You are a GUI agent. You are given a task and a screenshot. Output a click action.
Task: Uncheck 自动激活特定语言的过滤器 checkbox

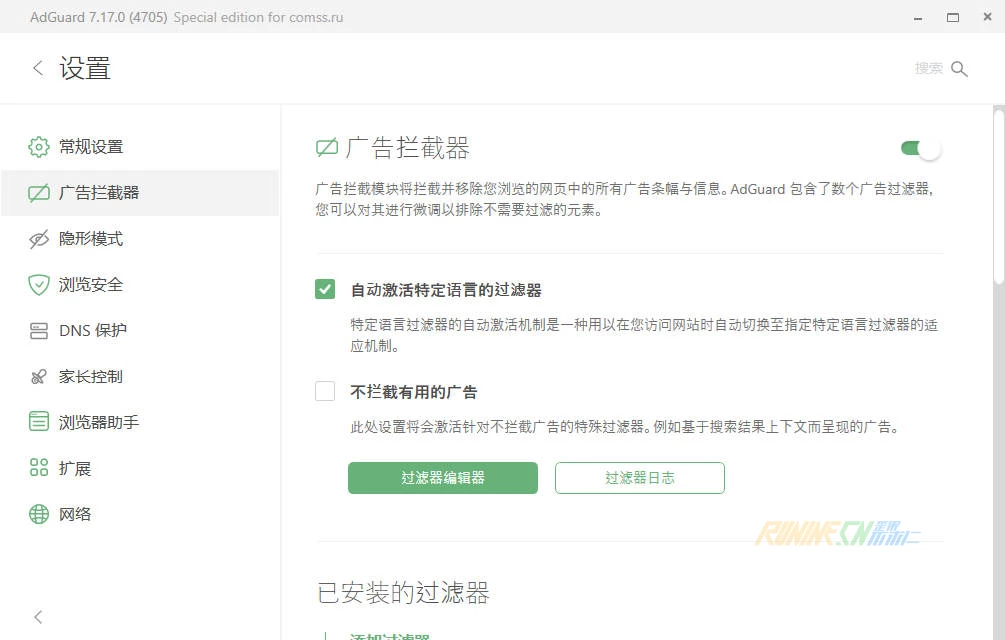click(x=325, y=289)
